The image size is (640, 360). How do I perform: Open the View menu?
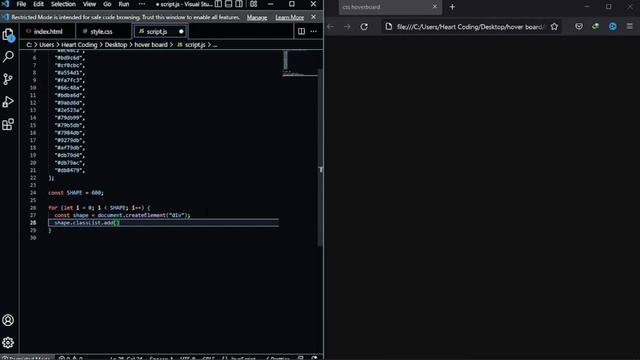(x=89, y=4)
